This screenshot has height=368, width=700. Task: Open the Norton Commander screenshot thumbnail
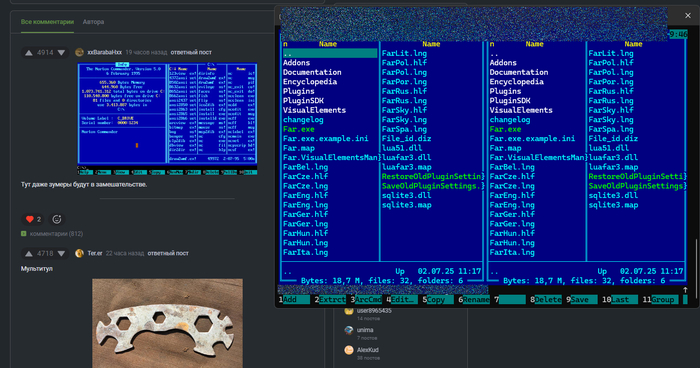tap(167, 118)
